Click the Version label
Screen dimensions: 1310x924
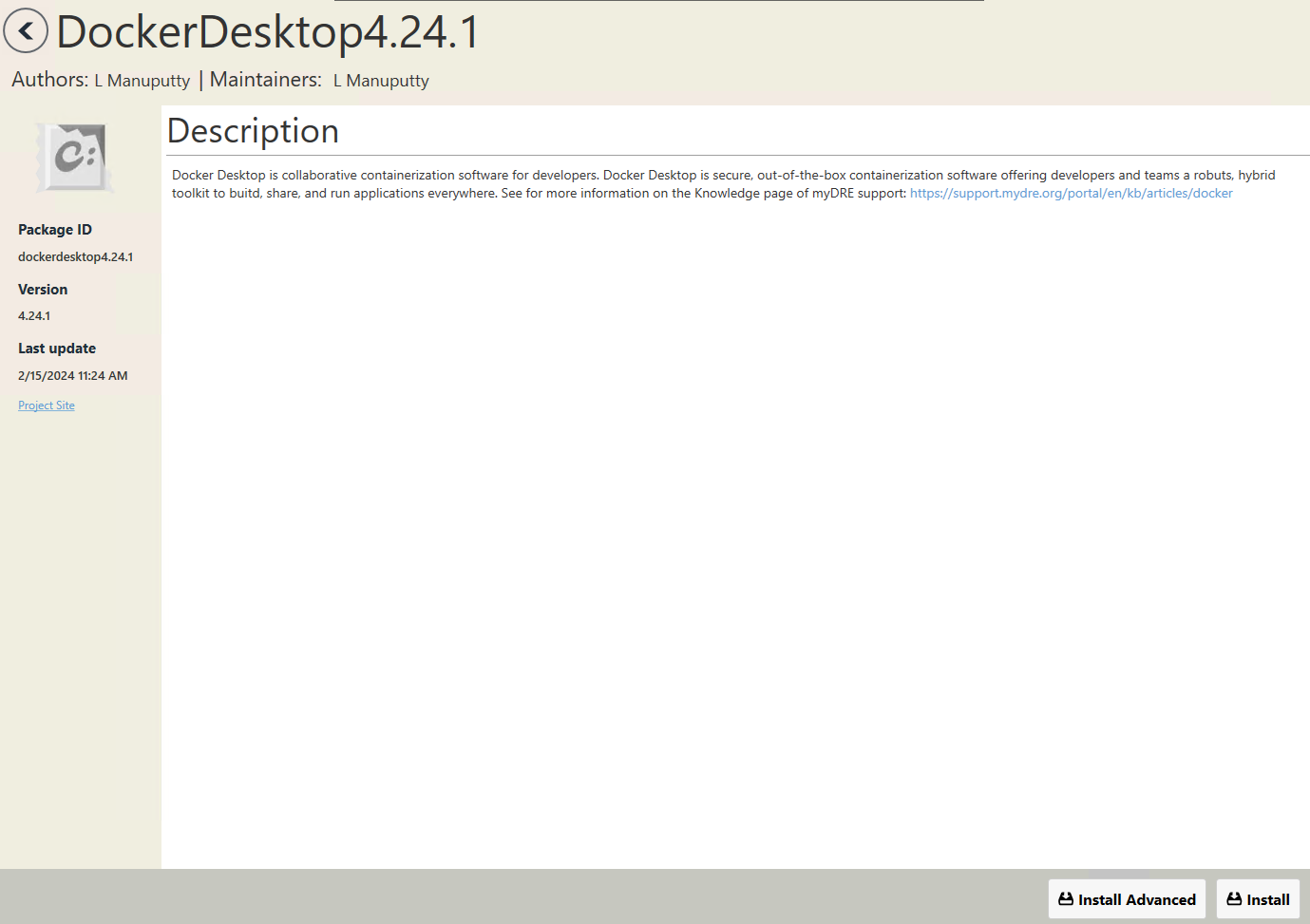pos(43,290)
